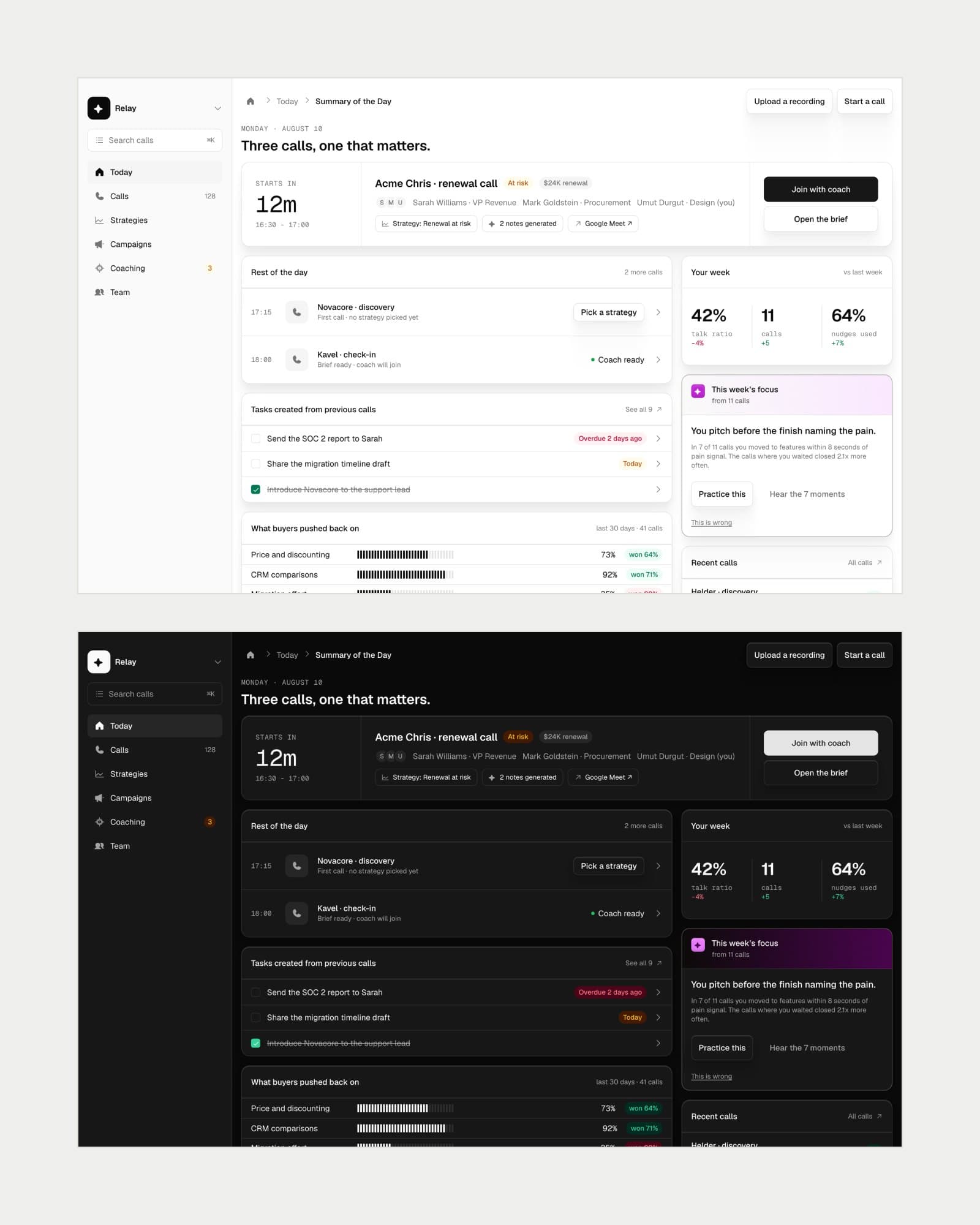Open Calls label in the light sidebar
The width and height of the screenshot is (980, 1225).
(119, 197)
